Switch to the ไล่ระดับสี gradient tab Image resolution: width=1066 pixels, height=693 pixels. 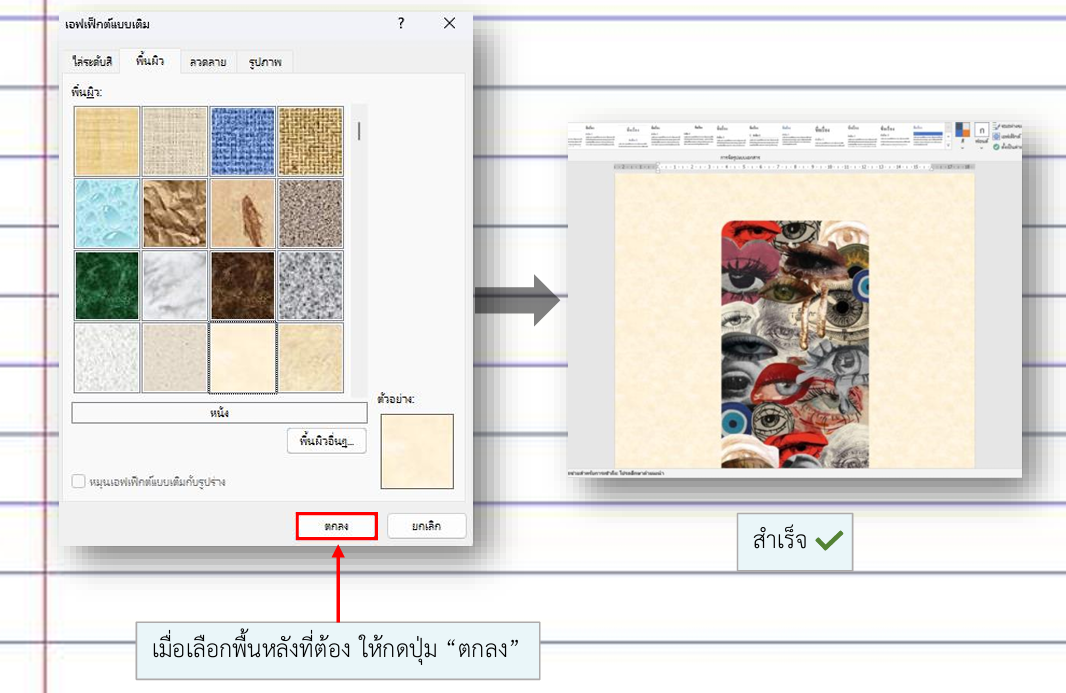click(x=92, y=62)
